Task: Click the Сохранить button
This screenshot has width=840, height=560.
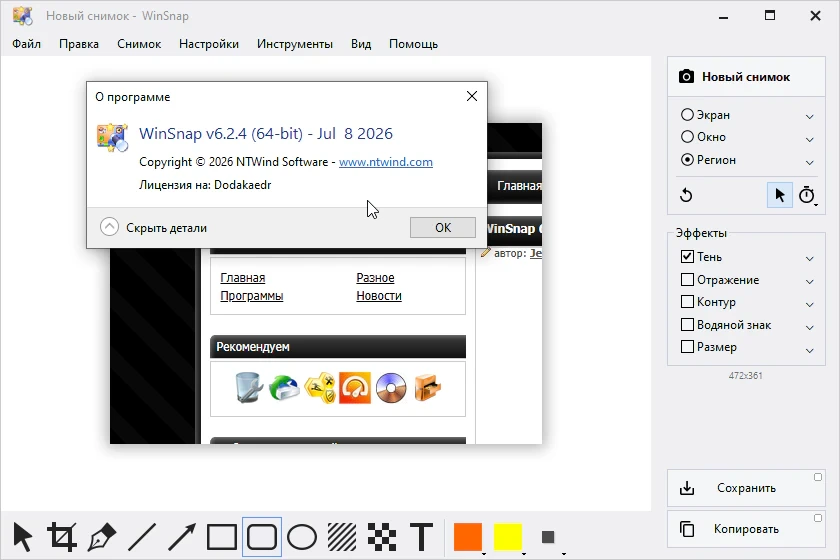Action: coord(746,488)
